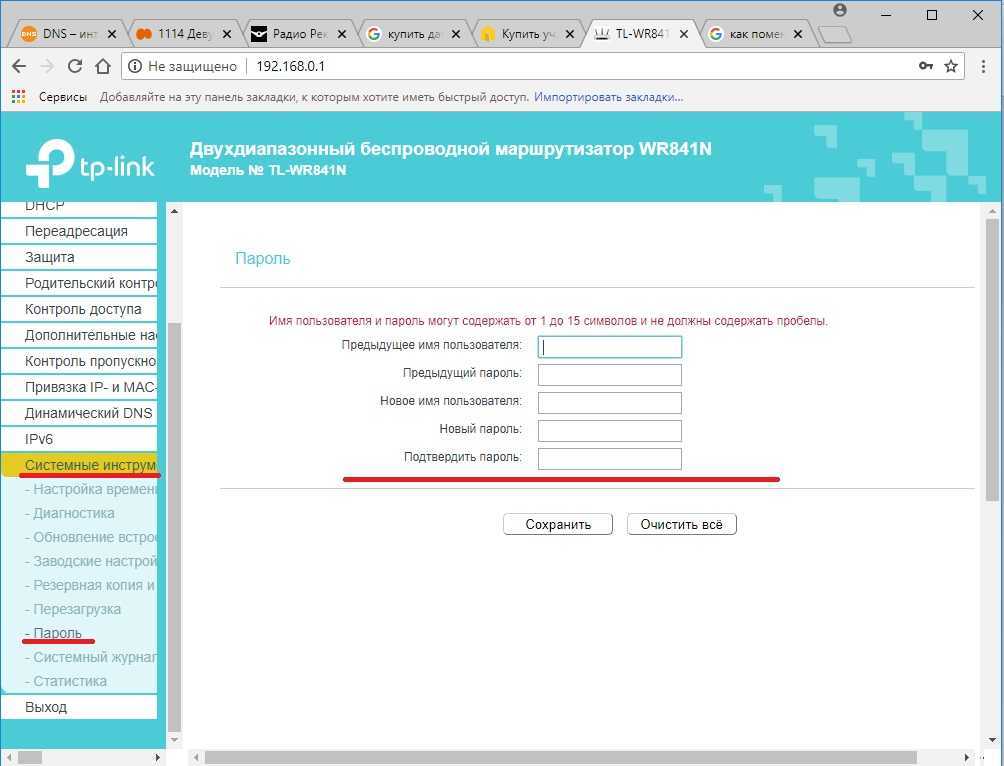Open a new browser tab
Viewport: 1004px width, 766px height.
coord(834,35)
